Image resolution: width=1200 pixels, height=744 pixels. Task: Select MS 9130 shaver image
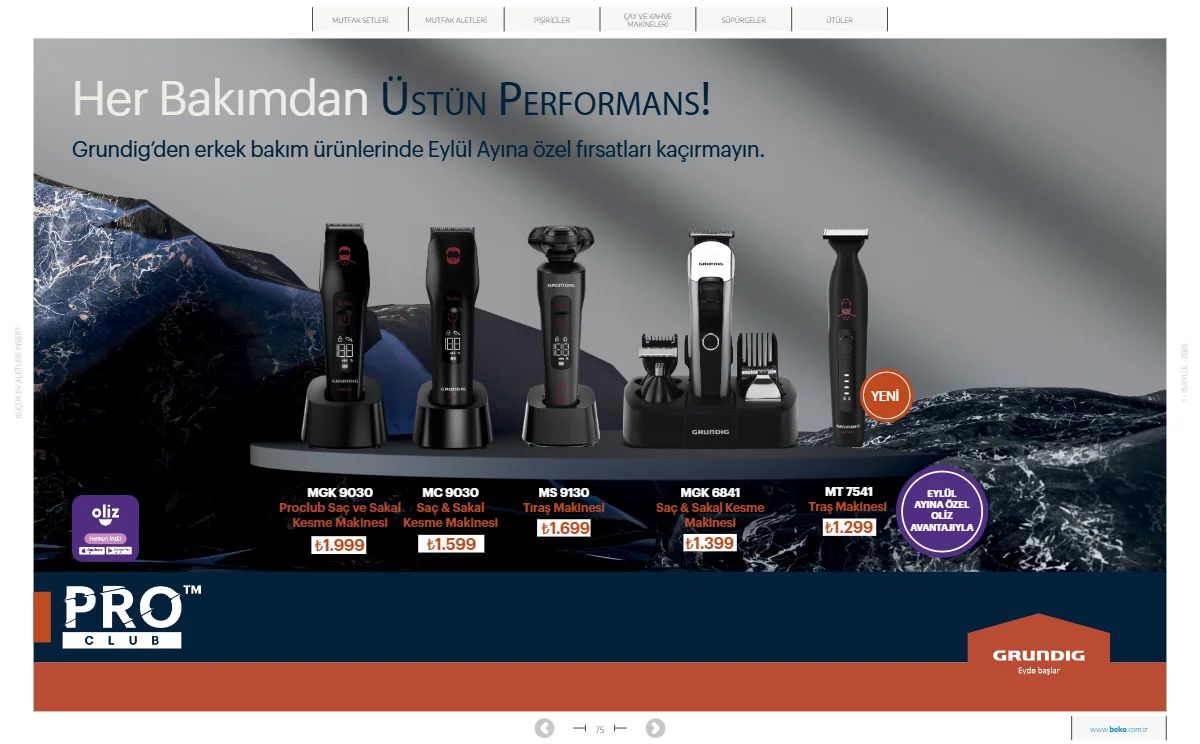[x=560, y=336]
